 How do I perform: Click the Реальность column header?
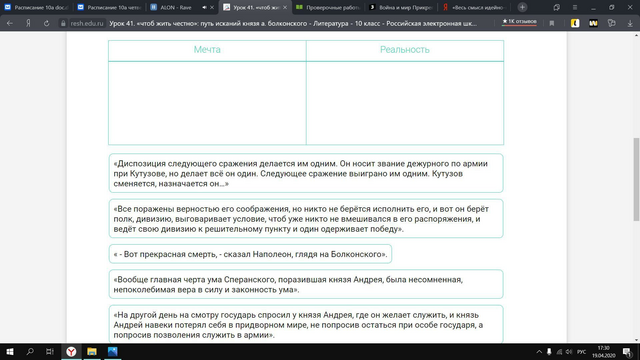(x=405, y=50)
